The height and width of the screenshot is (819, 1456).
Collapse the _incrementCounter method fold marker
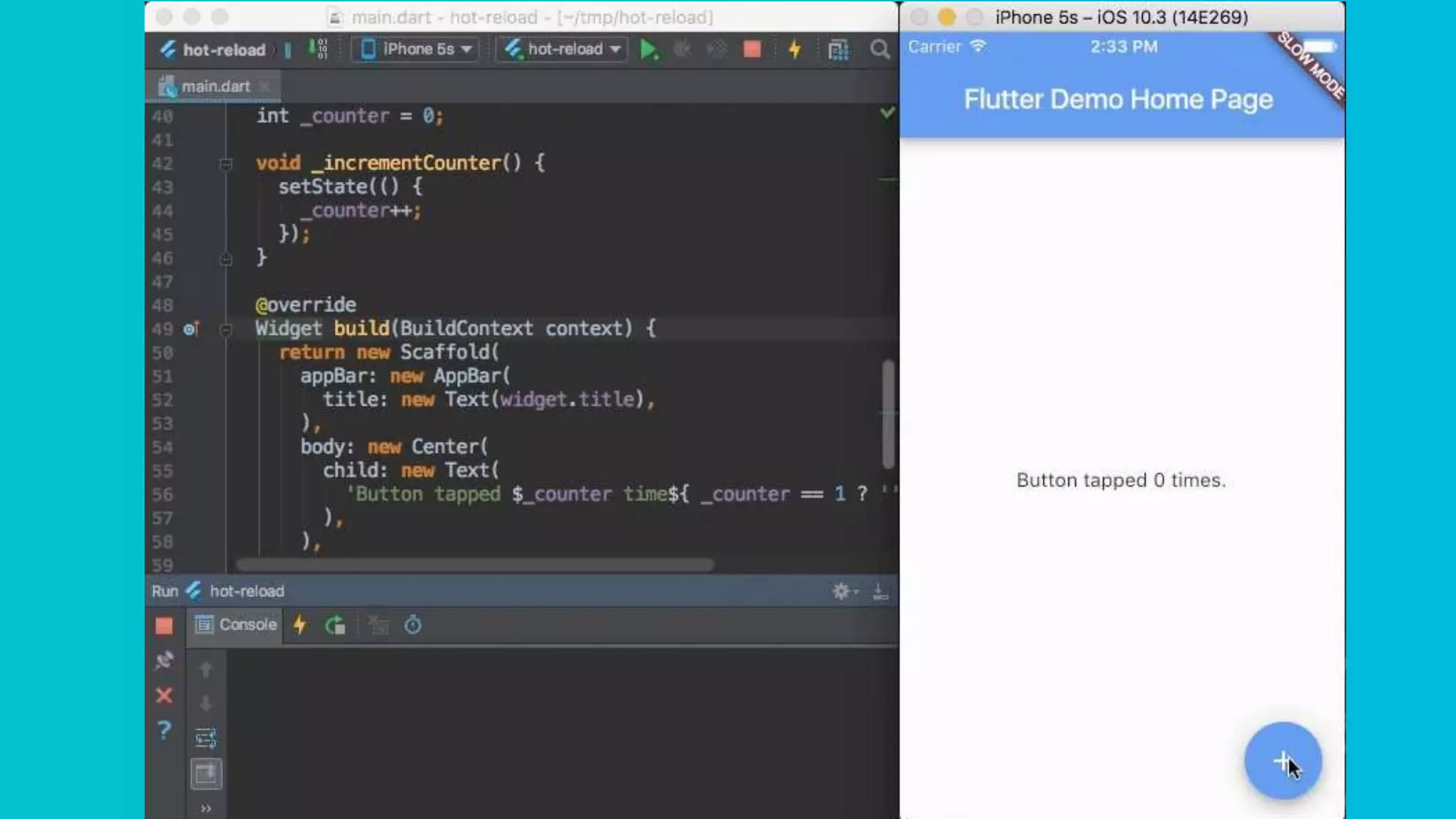click(226, 164)
